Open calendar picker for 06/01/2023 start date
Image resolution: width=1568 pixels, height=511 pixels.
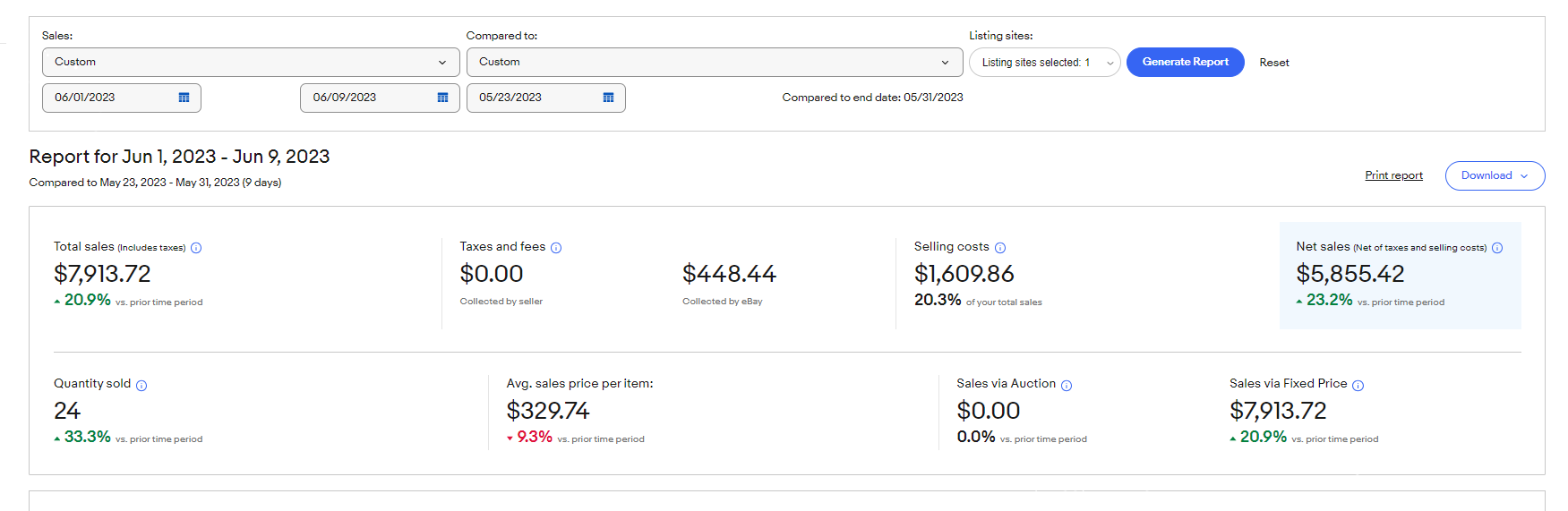pos(184,98)
